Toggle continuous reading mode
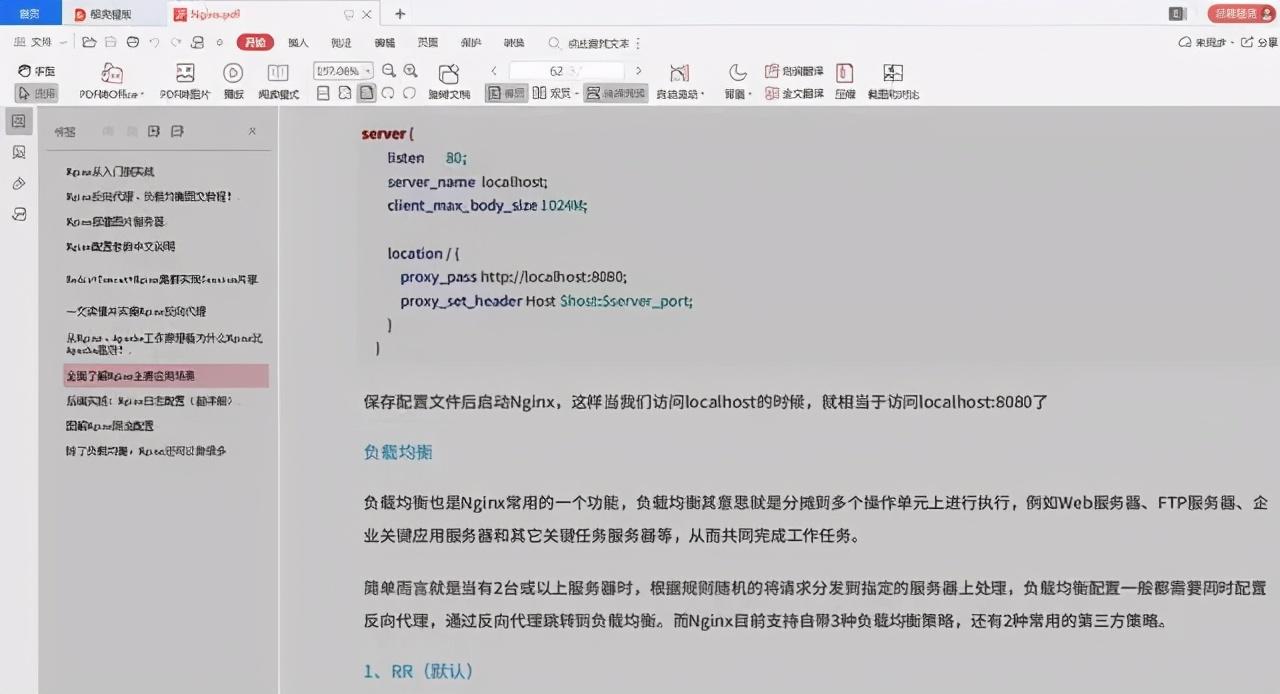Image resolution: width=1280 pixels, height=694 pixels. 615,93
